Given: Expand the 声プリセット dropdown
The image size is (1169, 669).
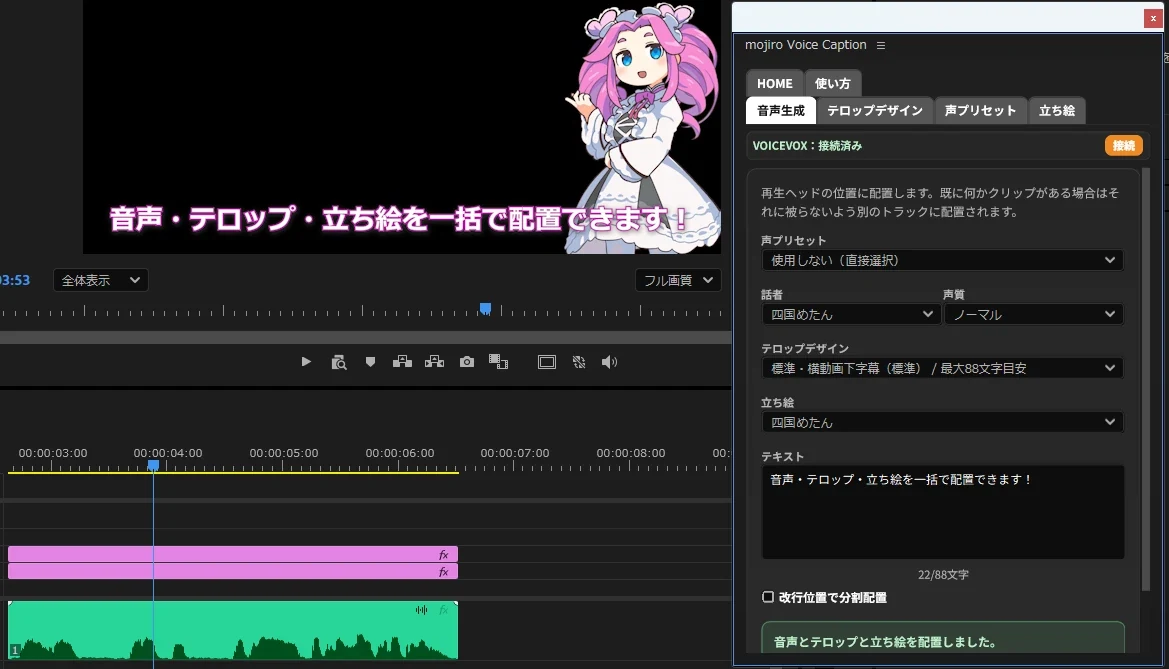Looking at the screenshot, I should click(942, 260).
